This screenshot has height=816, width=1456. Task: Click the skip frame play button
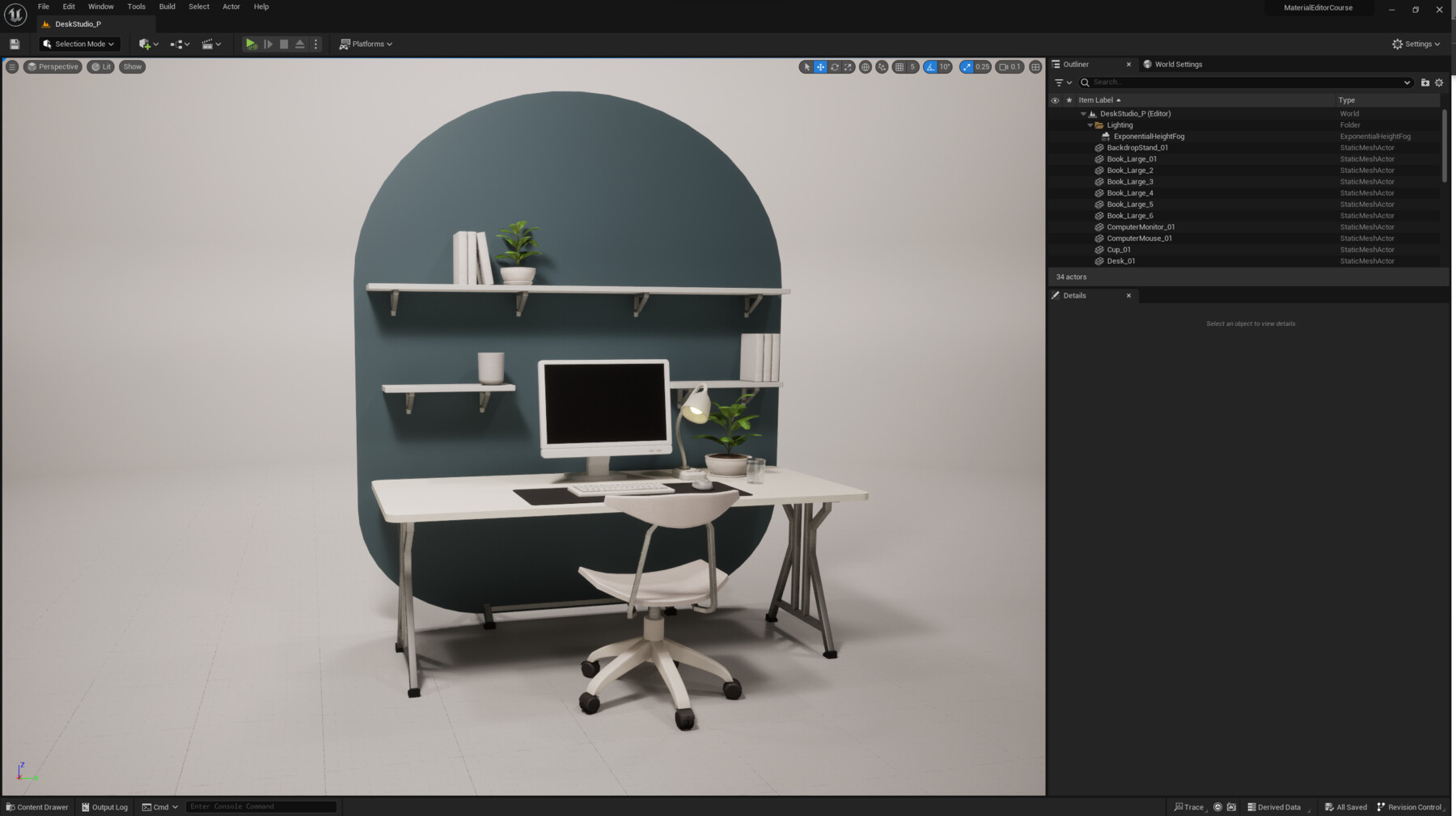point(268,44)
